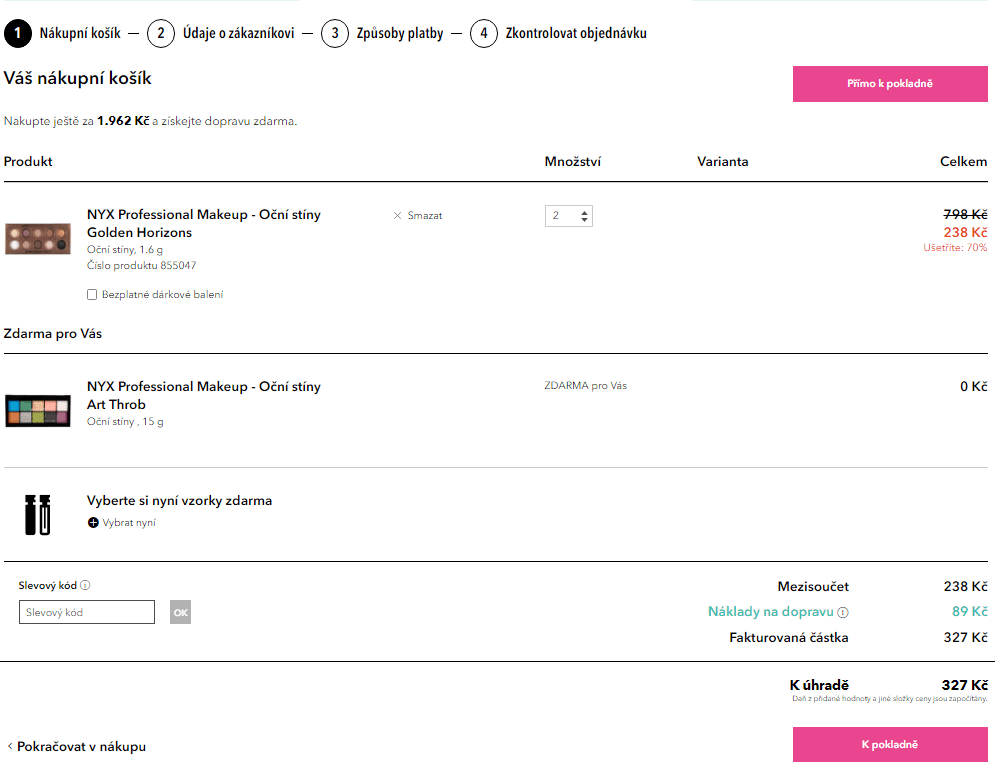This screenshot has height=776, width=1004.
Task: Click the Mezisoučet 238 Kč value
Action: 966,586
